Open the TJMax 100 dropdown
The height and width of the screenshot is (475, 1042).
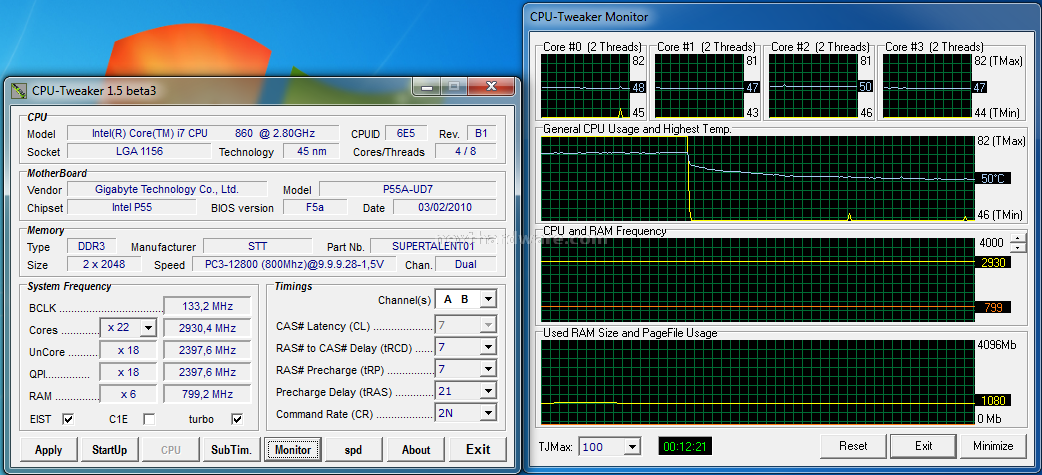tap(633, 446)
